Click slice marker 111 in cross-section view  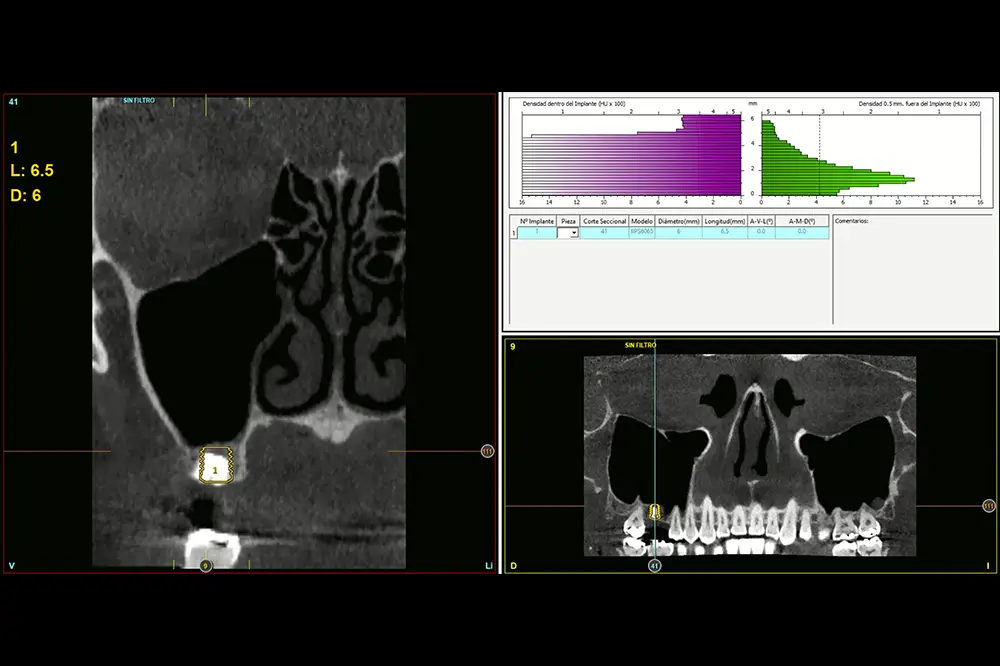click(487, 451)
